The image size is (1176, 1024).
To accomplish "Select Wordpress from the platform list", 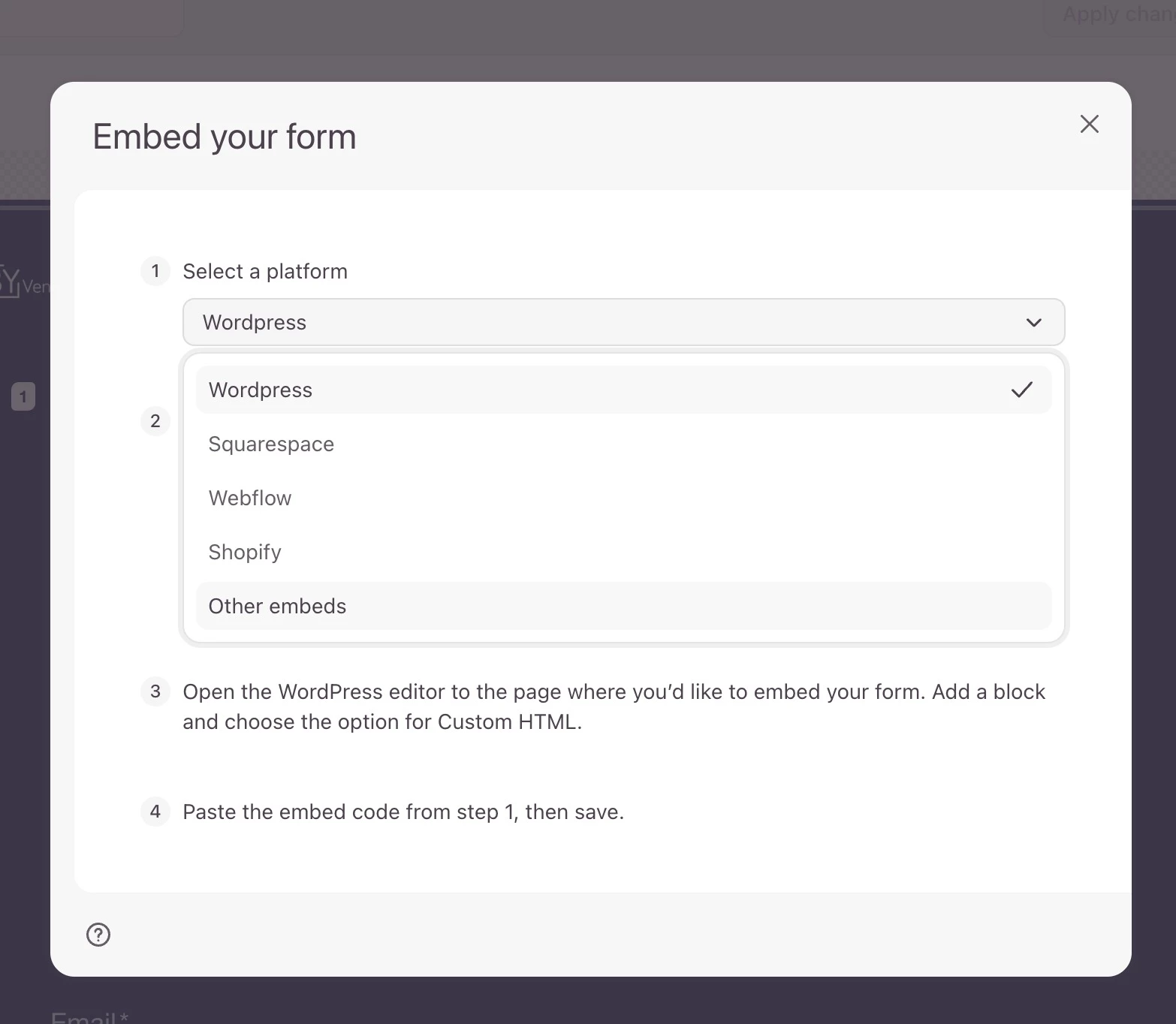I will tap(623, 390).
